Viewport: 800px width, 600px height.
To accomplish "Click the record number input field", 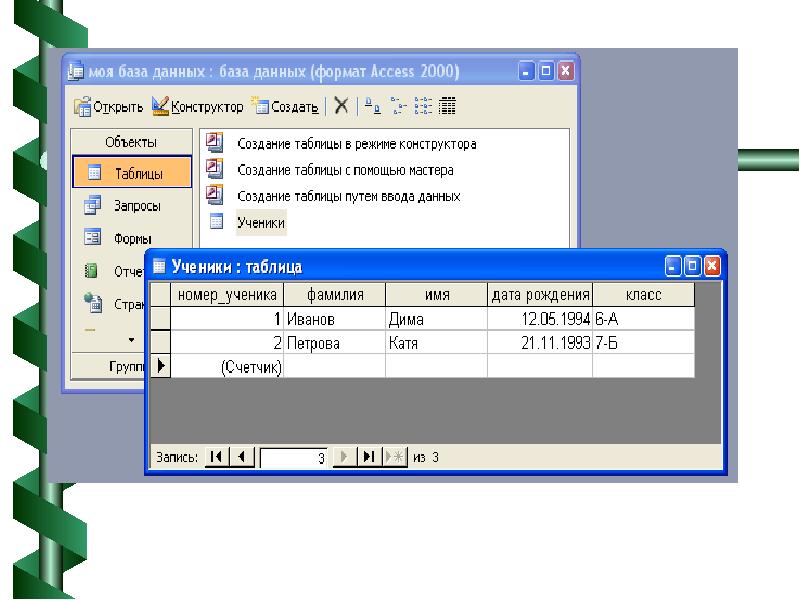I will pyautogui.click(x=295, y=457).
